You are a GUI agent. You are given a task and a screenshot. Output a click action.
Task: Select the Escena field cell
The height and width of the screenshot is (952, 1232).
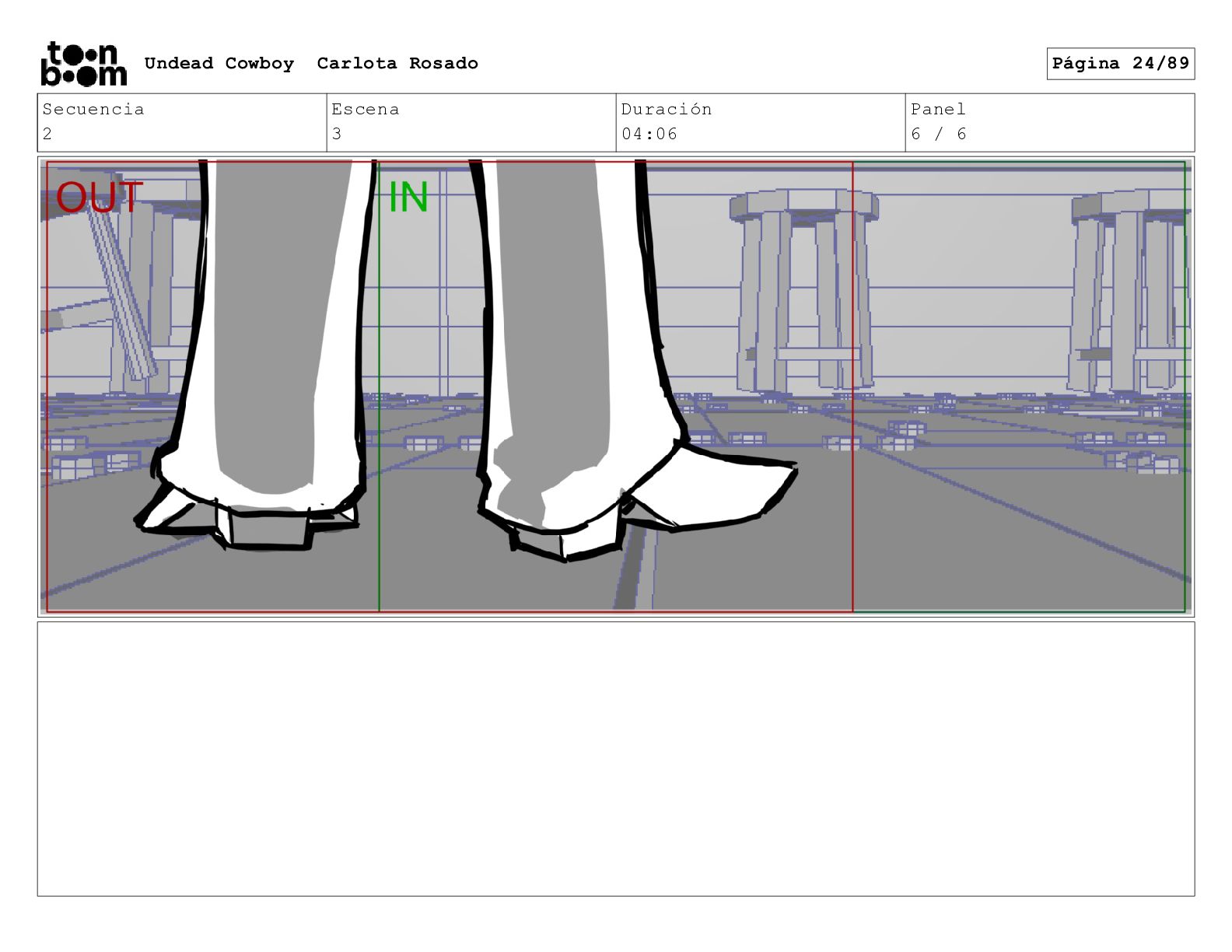471,122
